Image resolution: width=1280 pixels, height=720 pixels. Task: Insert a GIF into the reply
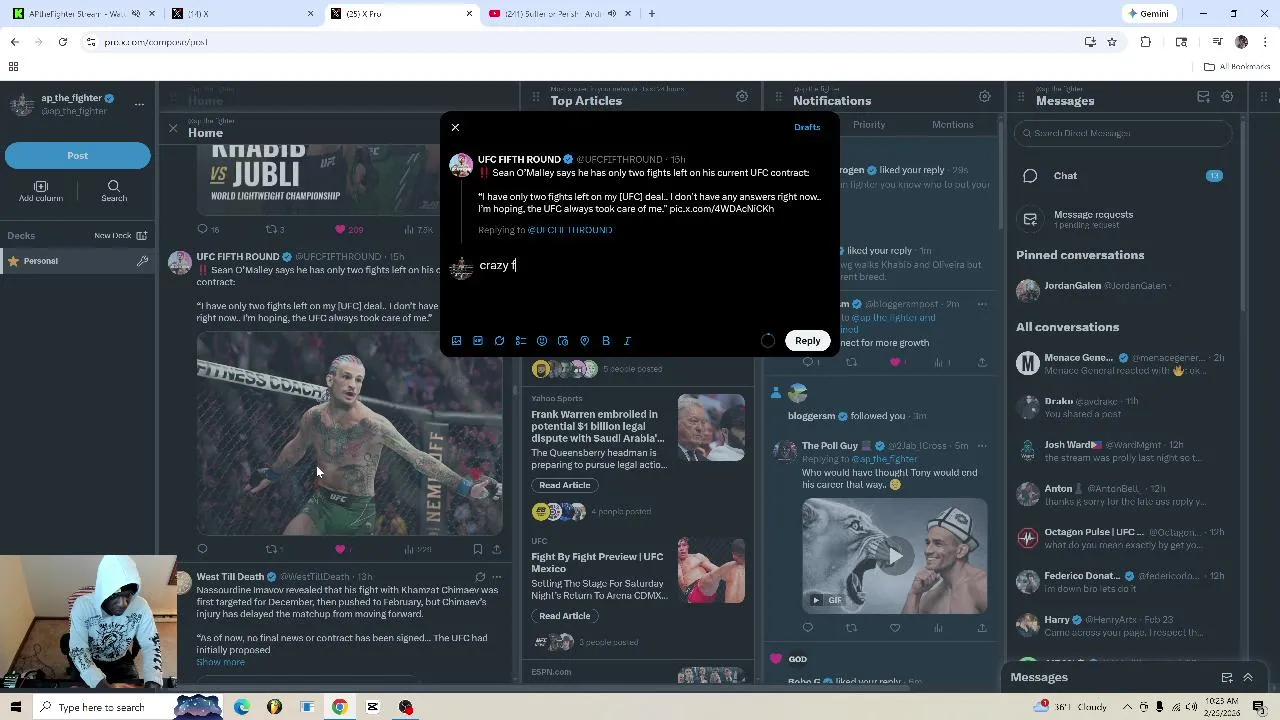[478, 341]
